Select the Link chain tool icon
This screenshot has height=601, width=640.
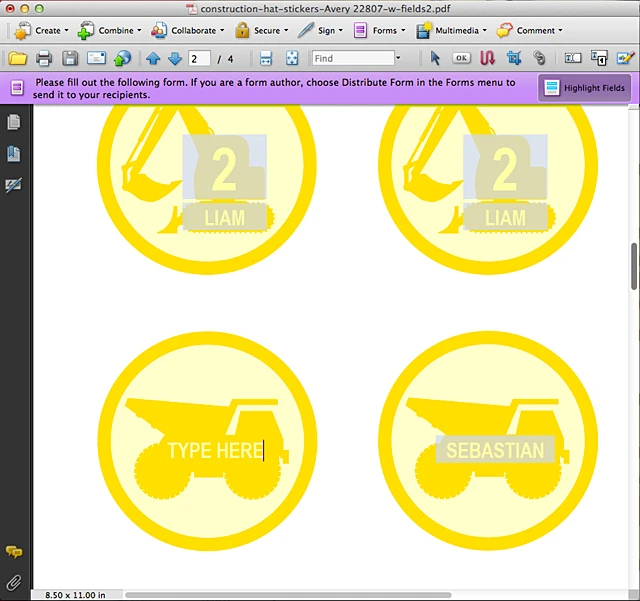[539, 58]
